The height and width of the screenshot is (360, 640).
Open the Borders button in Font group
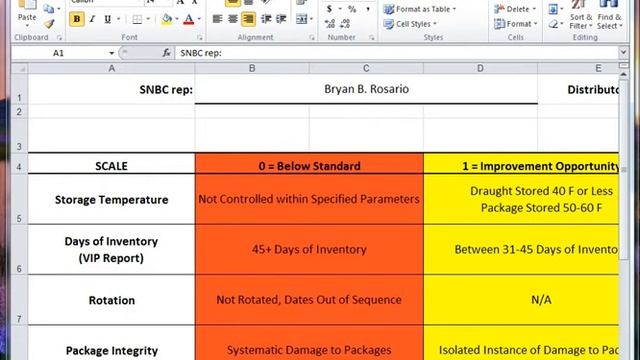pos(137,19)
